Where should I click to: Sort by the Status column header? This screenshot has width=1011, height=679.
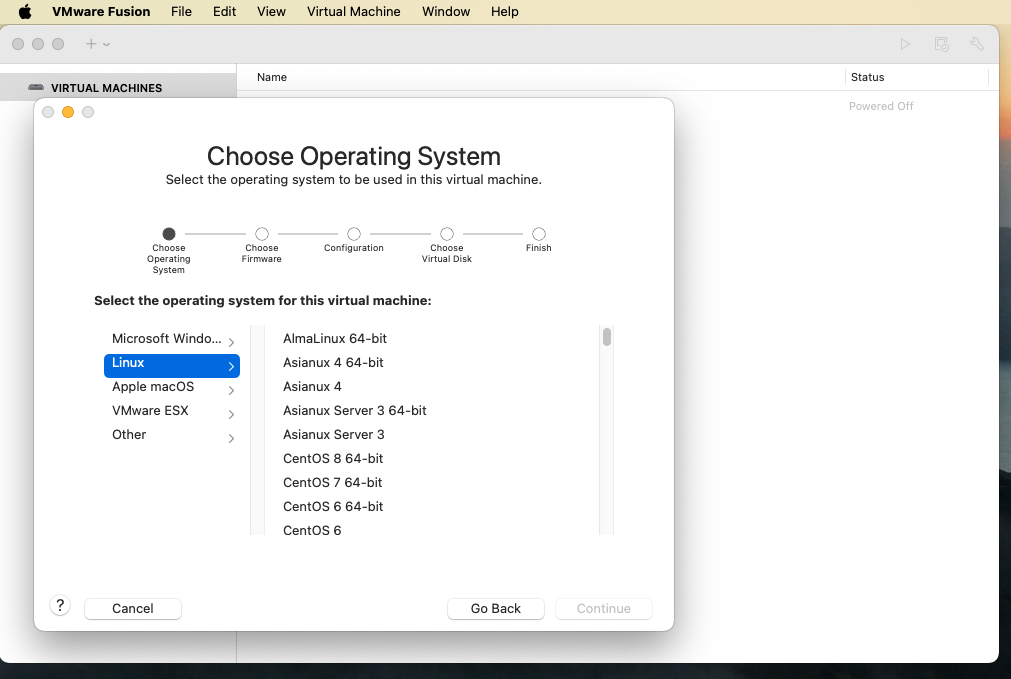coord(867,77)
